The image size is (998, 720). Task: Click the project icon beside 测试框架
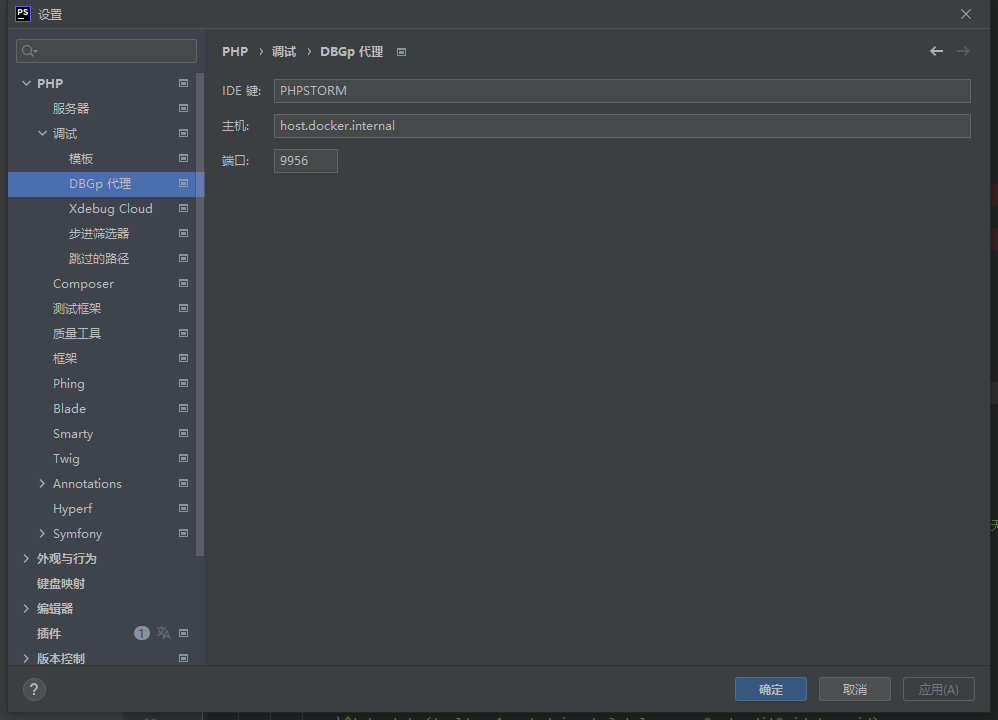tap(183, 308)
